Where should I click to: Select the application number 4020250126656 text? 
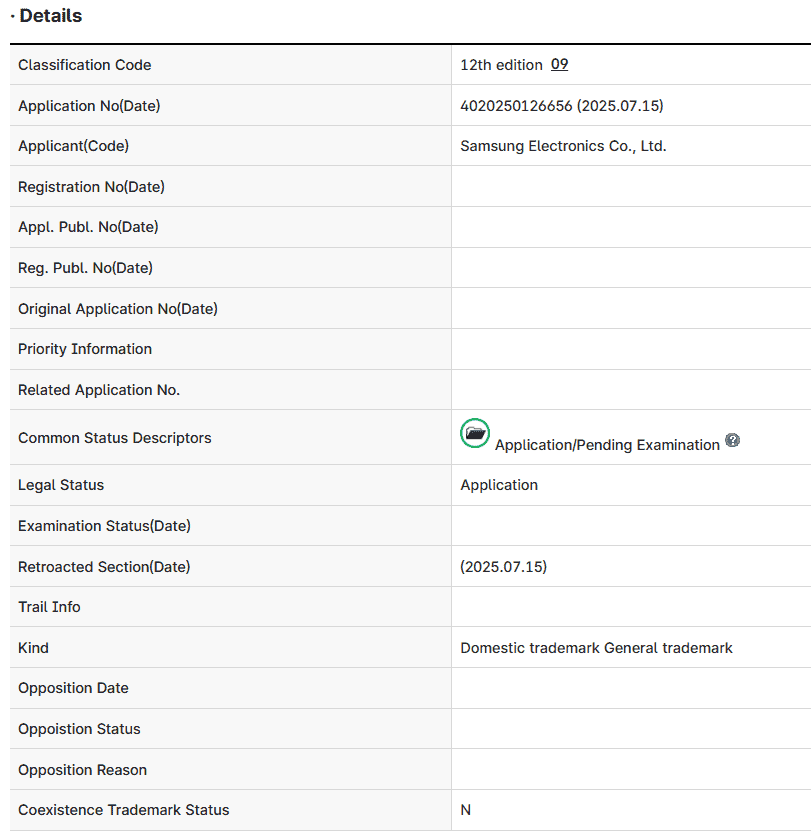(x=516, y=106)
